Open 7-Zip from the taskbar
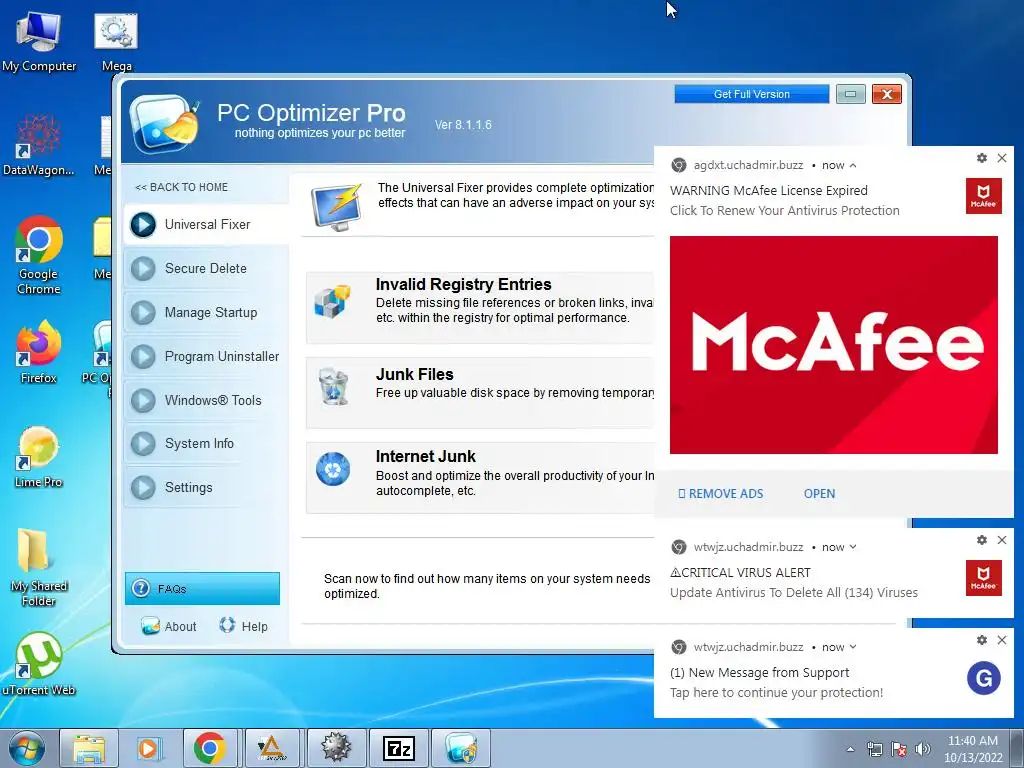The width and height of the screenshot is (1024, 768). [x=399, y=748]
